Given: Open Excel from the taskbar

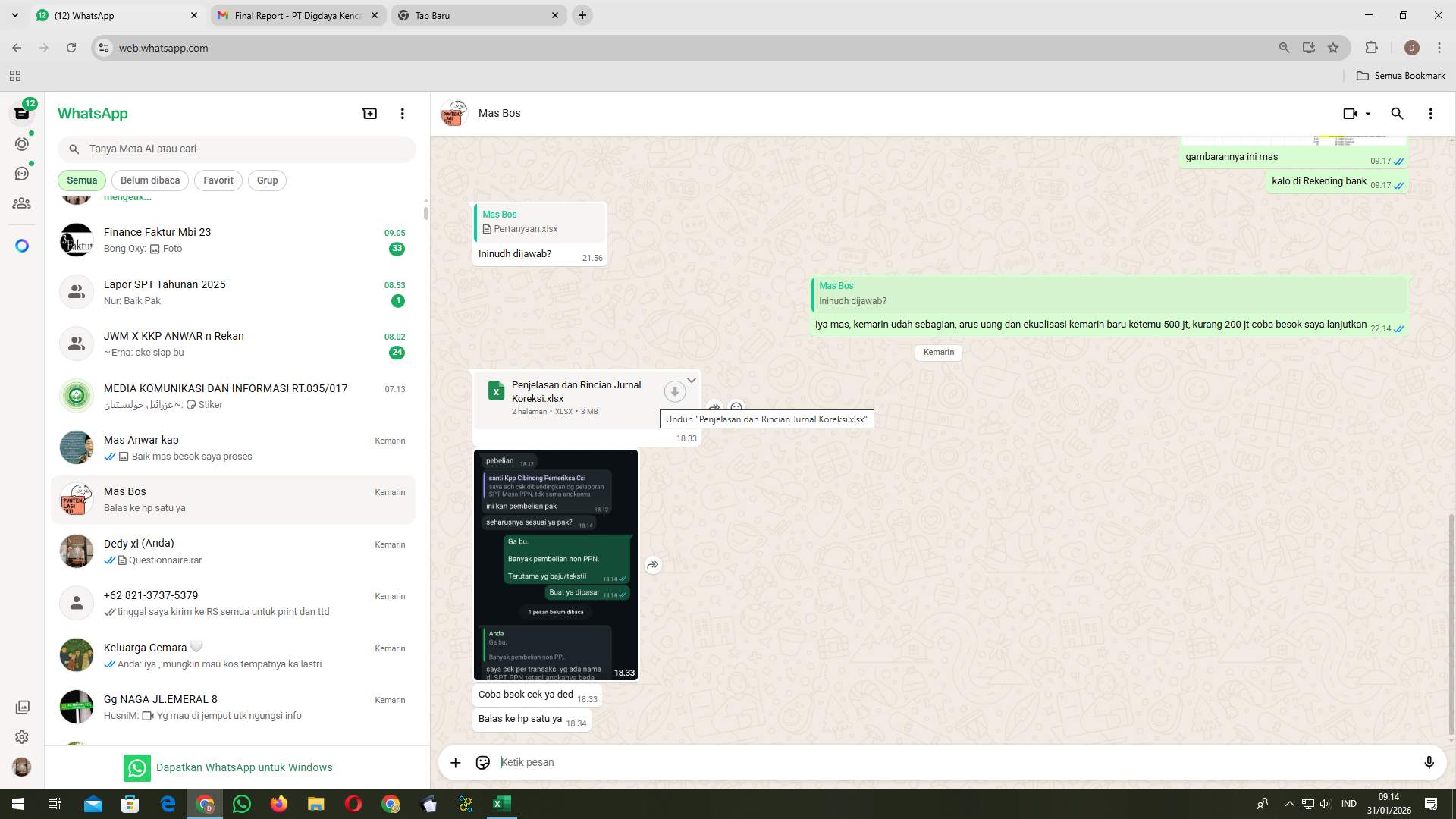Looking at the screenshot, I should click(x=500, y=804).
